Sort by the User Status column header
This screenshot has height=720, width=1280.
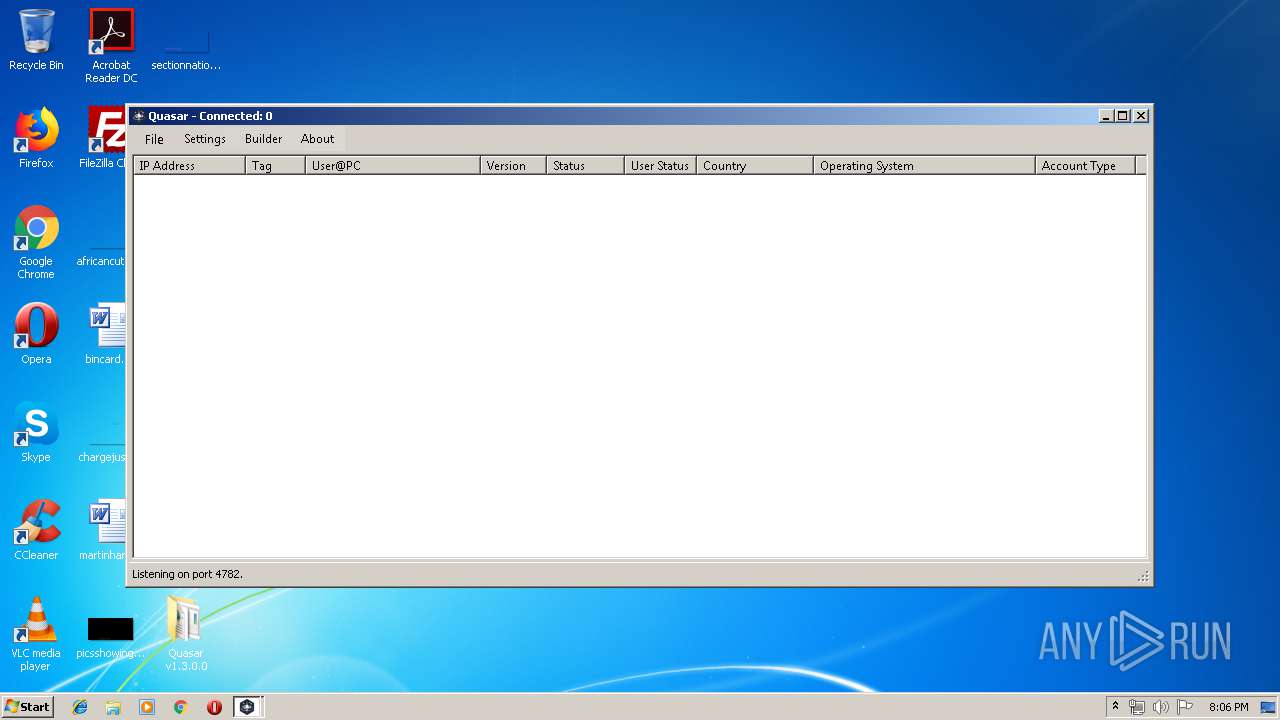coord(660,166)
